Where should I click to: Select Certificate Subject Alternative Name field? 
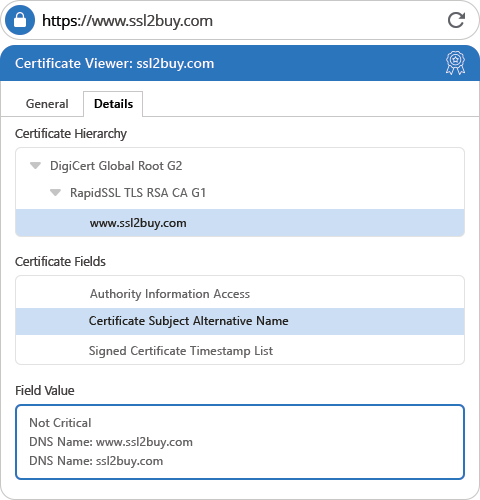[240, 321]
